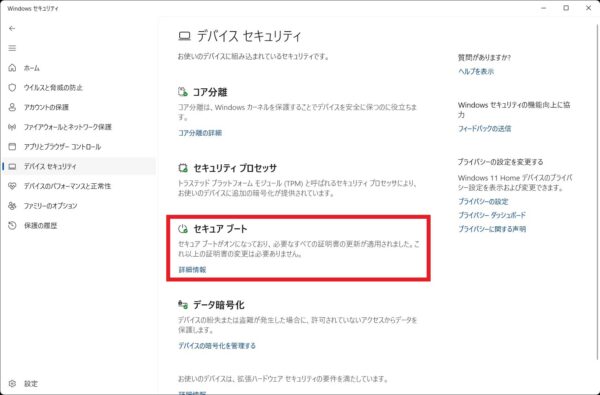Click the back arrow icon
This screenshot has width=600, height=395.
click(12, 28)
